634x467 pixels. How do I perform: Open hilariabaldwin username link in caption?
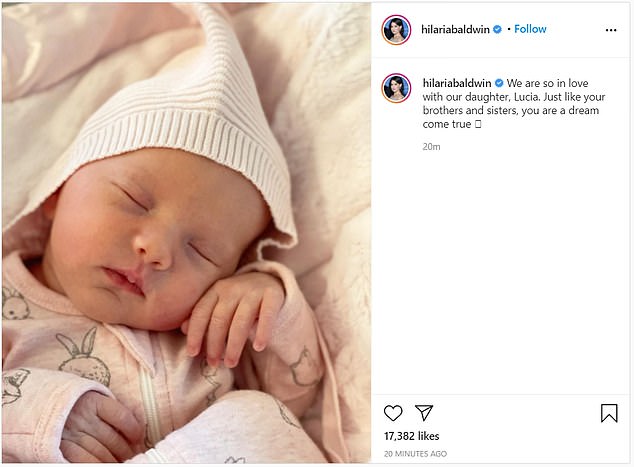pyautogui.click(x=457, y=83)
